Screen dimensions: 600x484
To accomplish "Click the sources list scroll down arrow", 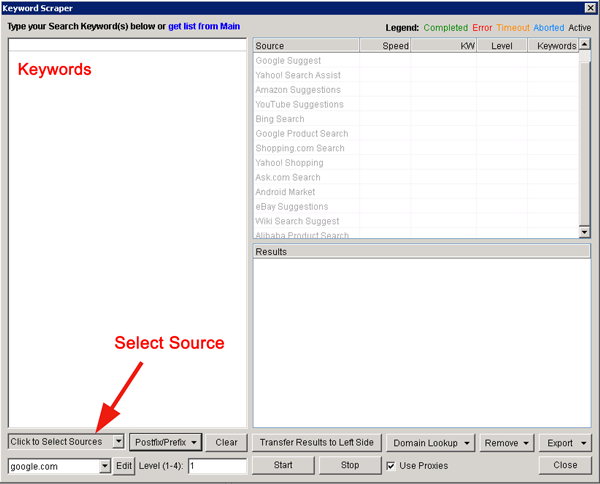I will click(x=584, y=232).
